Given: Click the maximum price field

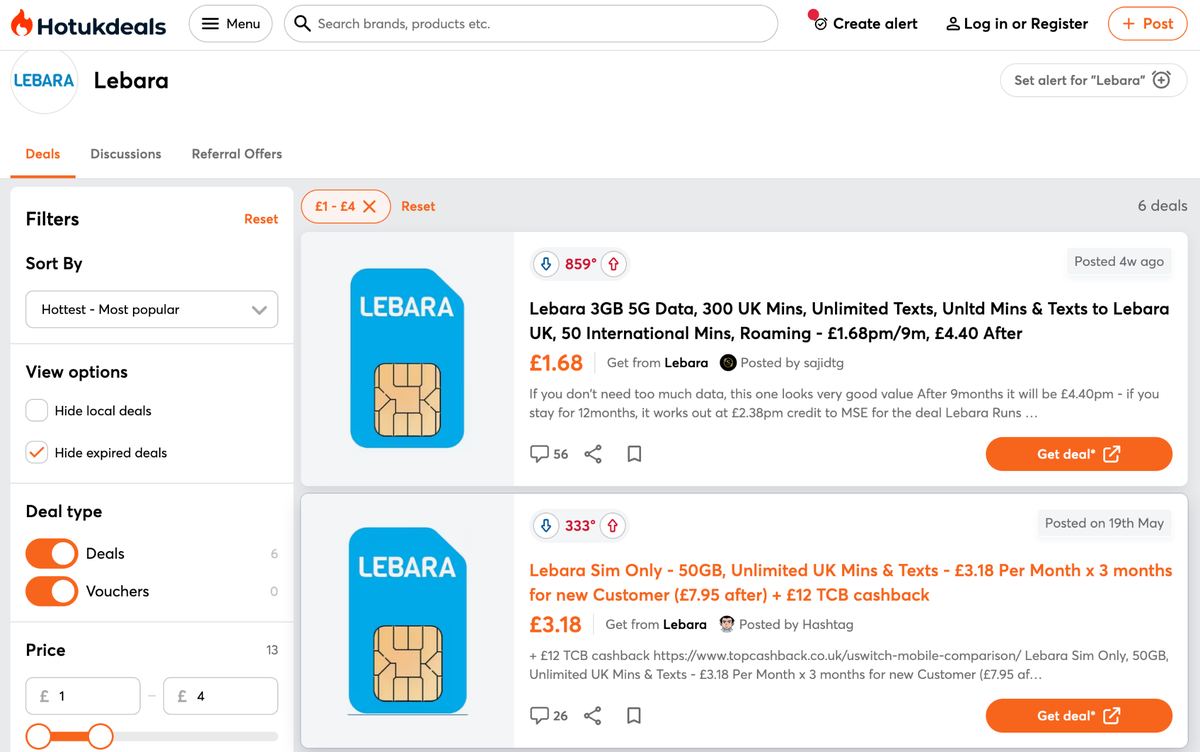Looking at the screenshot, I should coord(221,696).
